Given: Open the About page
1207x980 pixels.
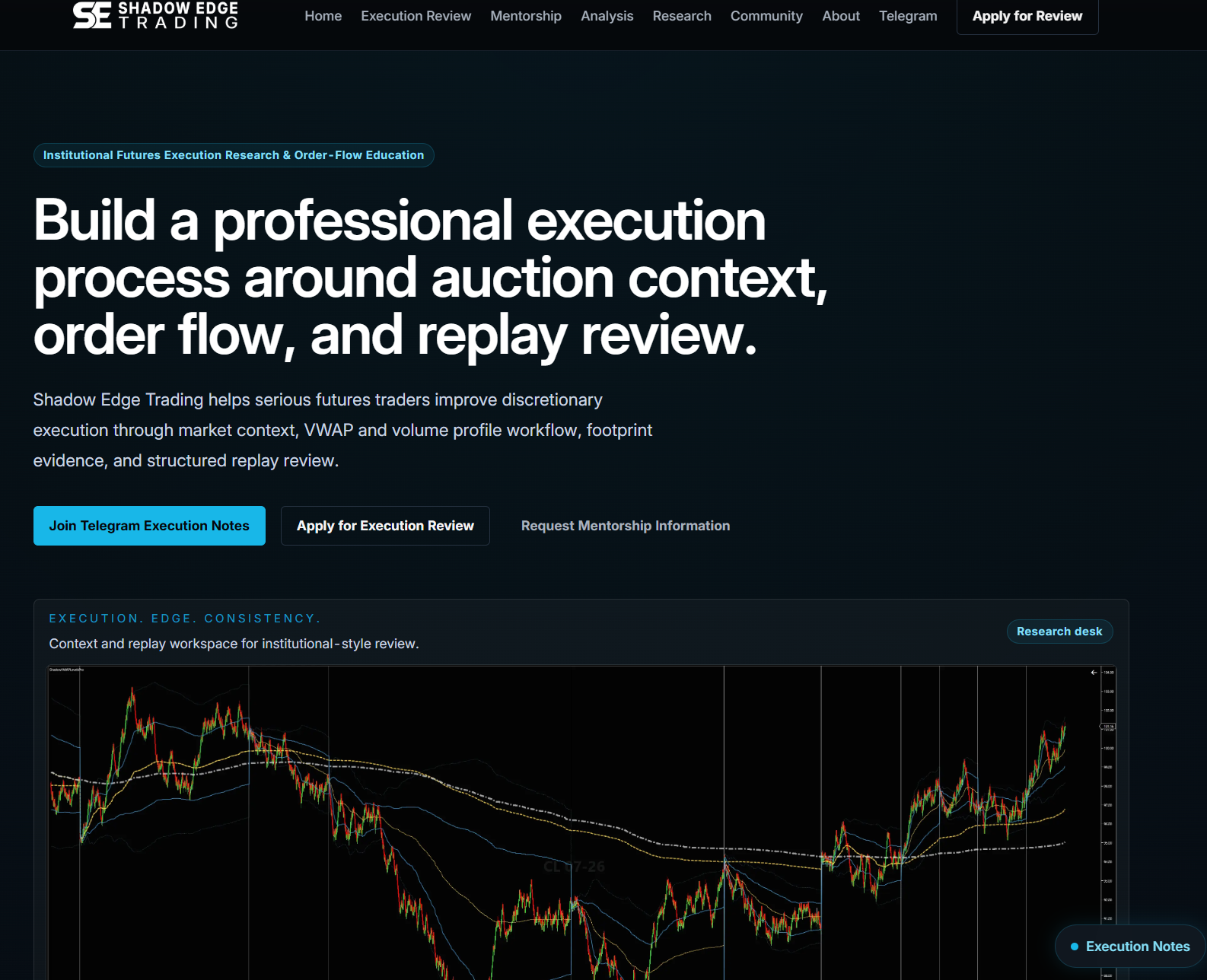Looking at the screenshot, I should click(841, 16).
